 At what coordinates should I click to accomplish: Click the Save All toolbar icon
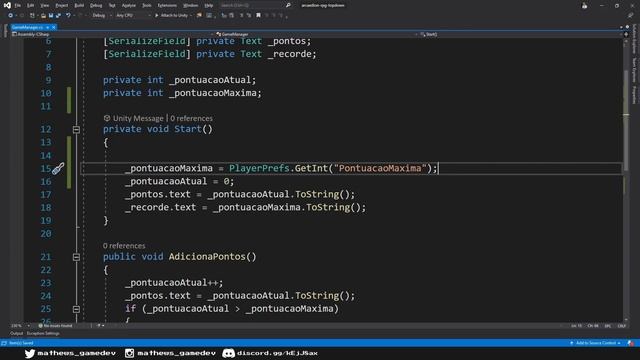[x=58, y=16]
